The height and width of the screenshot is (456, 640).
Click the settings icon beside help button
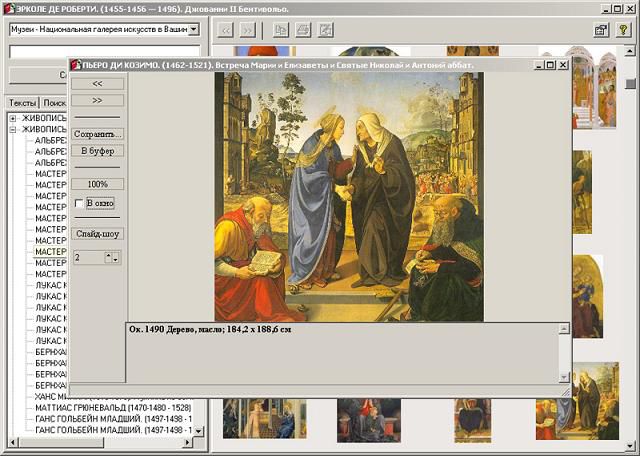[x=603, y=30]
